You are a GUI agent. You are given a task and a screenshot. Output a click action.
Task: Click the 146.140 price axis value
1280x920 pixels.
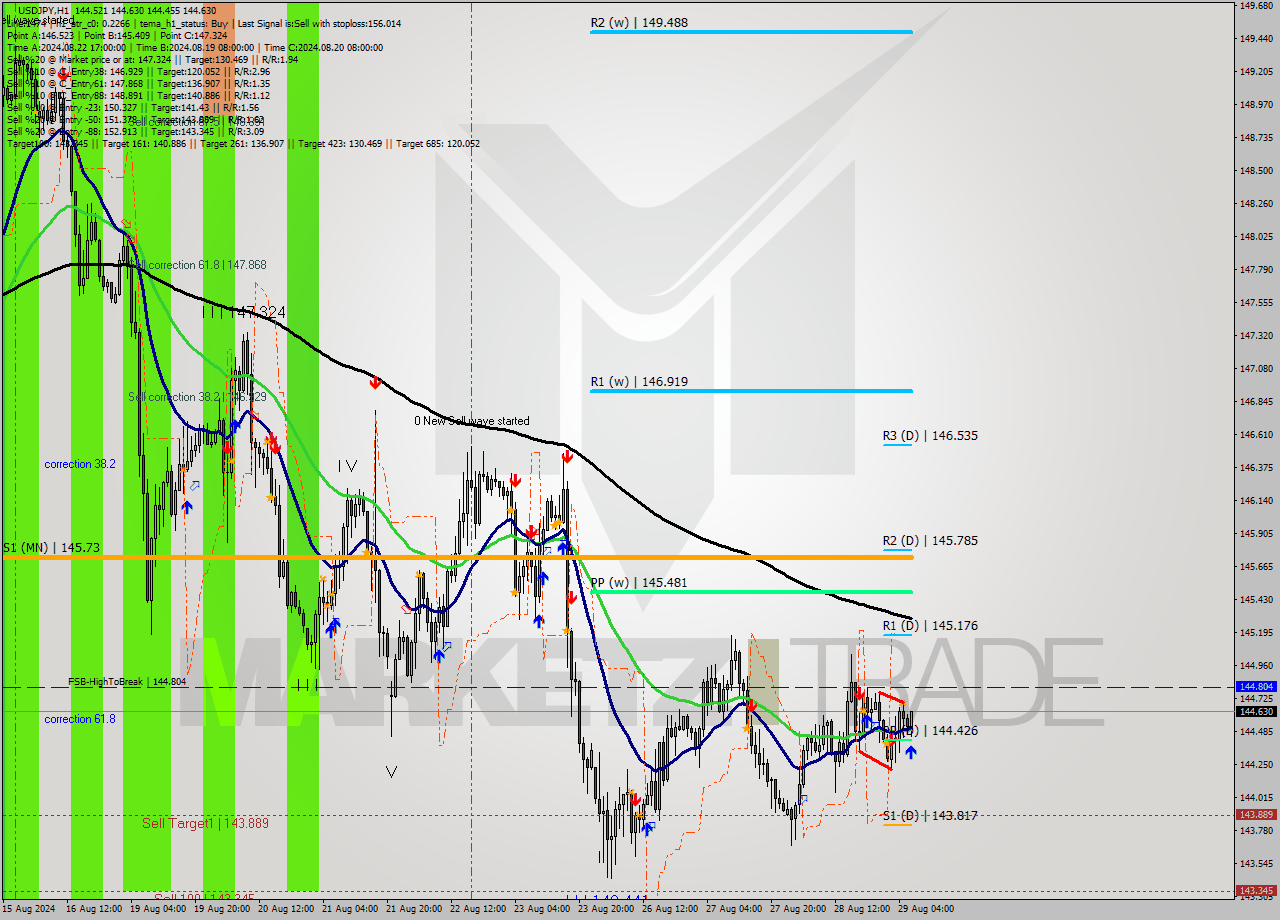1256,500
